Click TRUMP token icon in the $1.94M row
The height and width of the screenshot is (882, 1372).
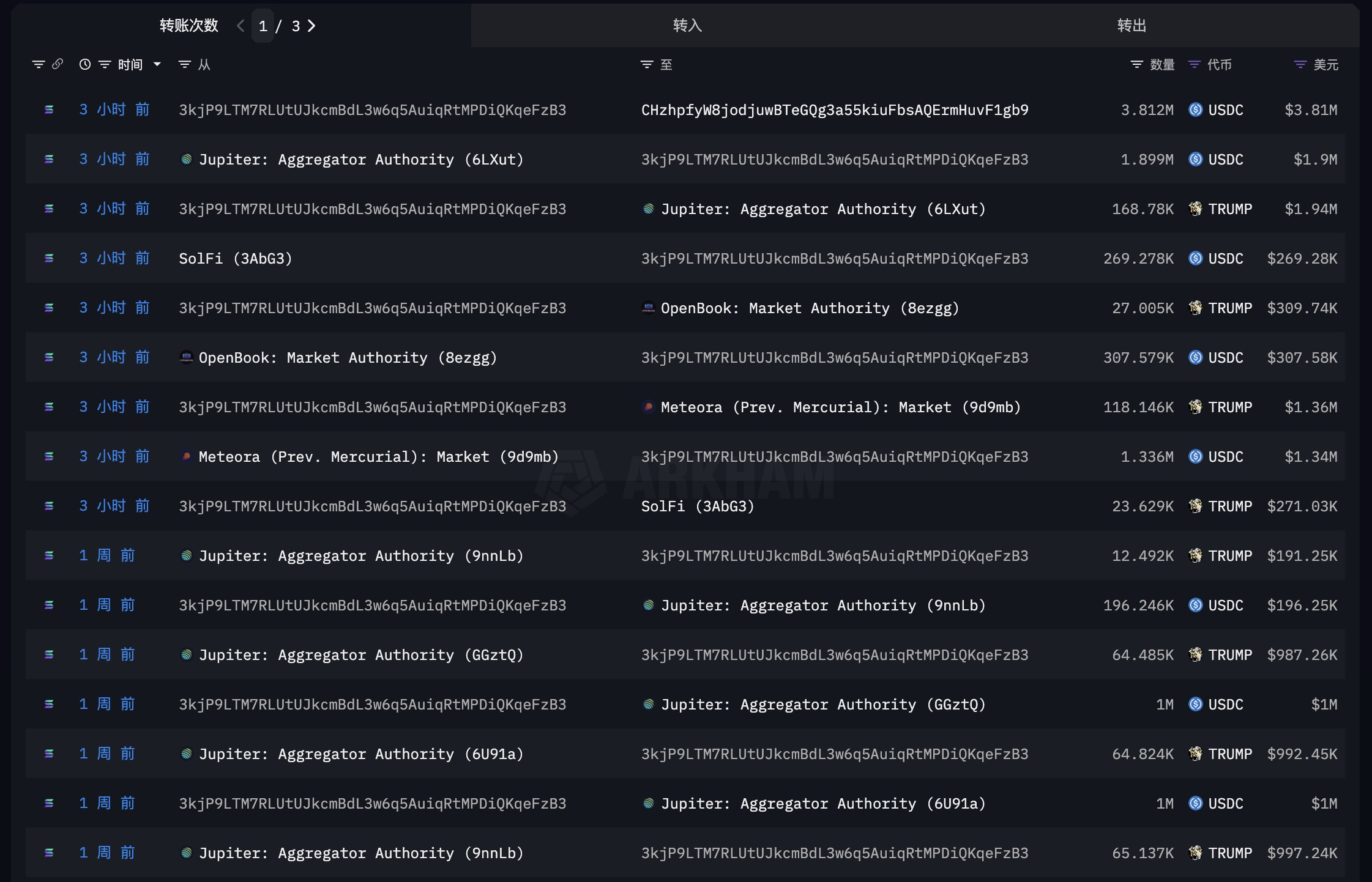point(1195,209)
